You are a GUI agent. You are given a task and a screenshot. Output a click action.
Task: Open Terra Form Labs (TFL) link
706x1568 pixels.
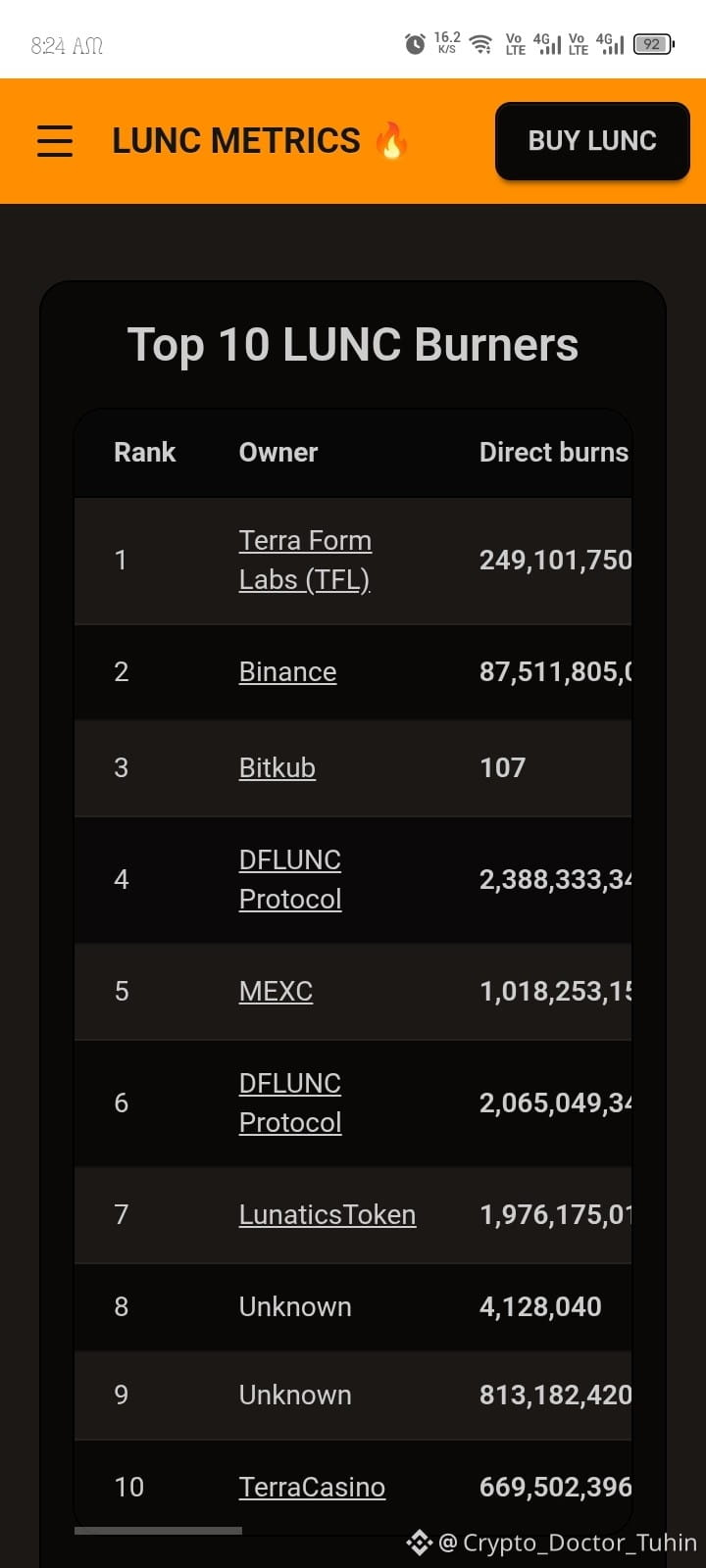coord(305,561)
